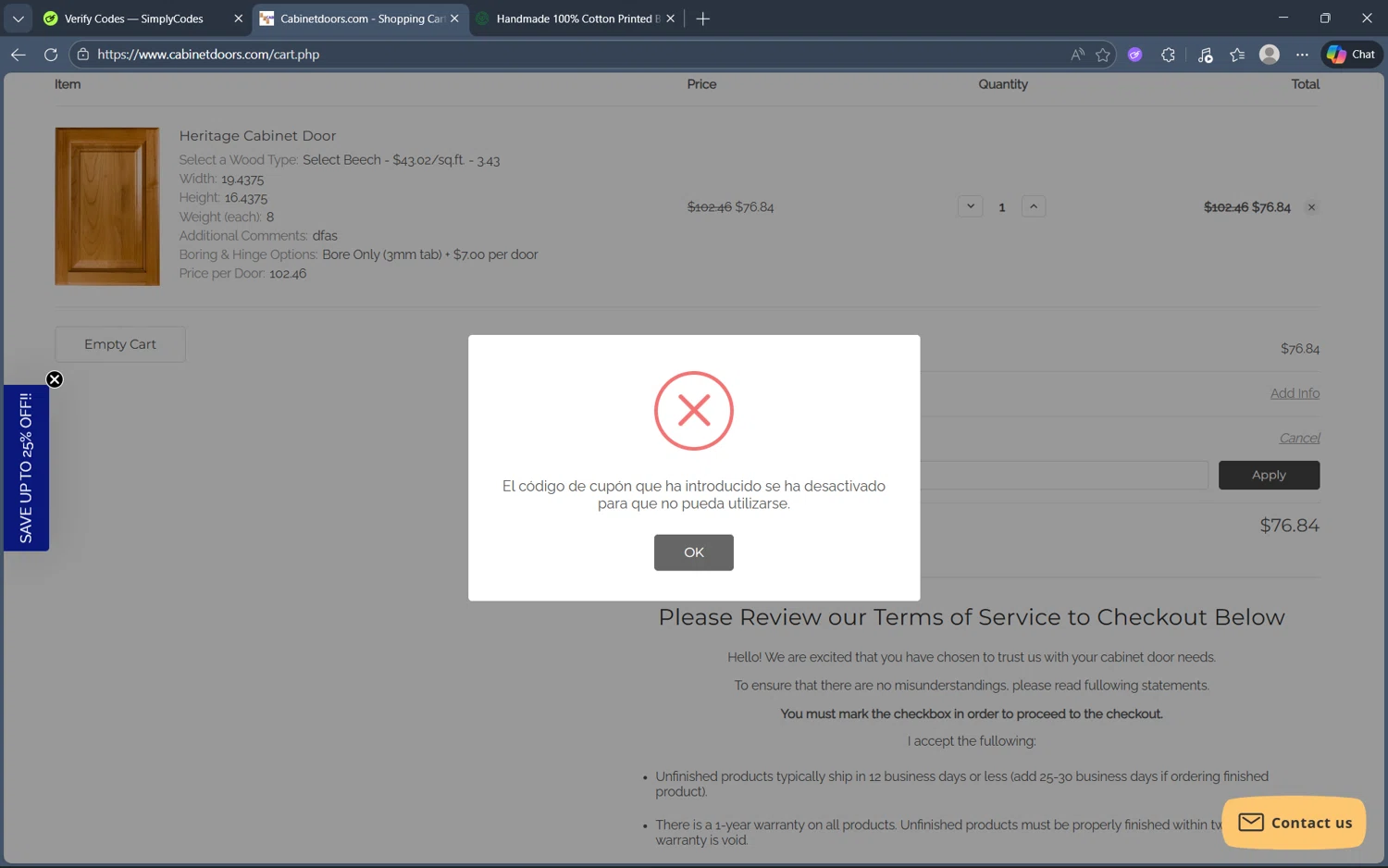Screen dimensions: 1388x868
Task: Open a new browser tab
Action: point(703,19)
